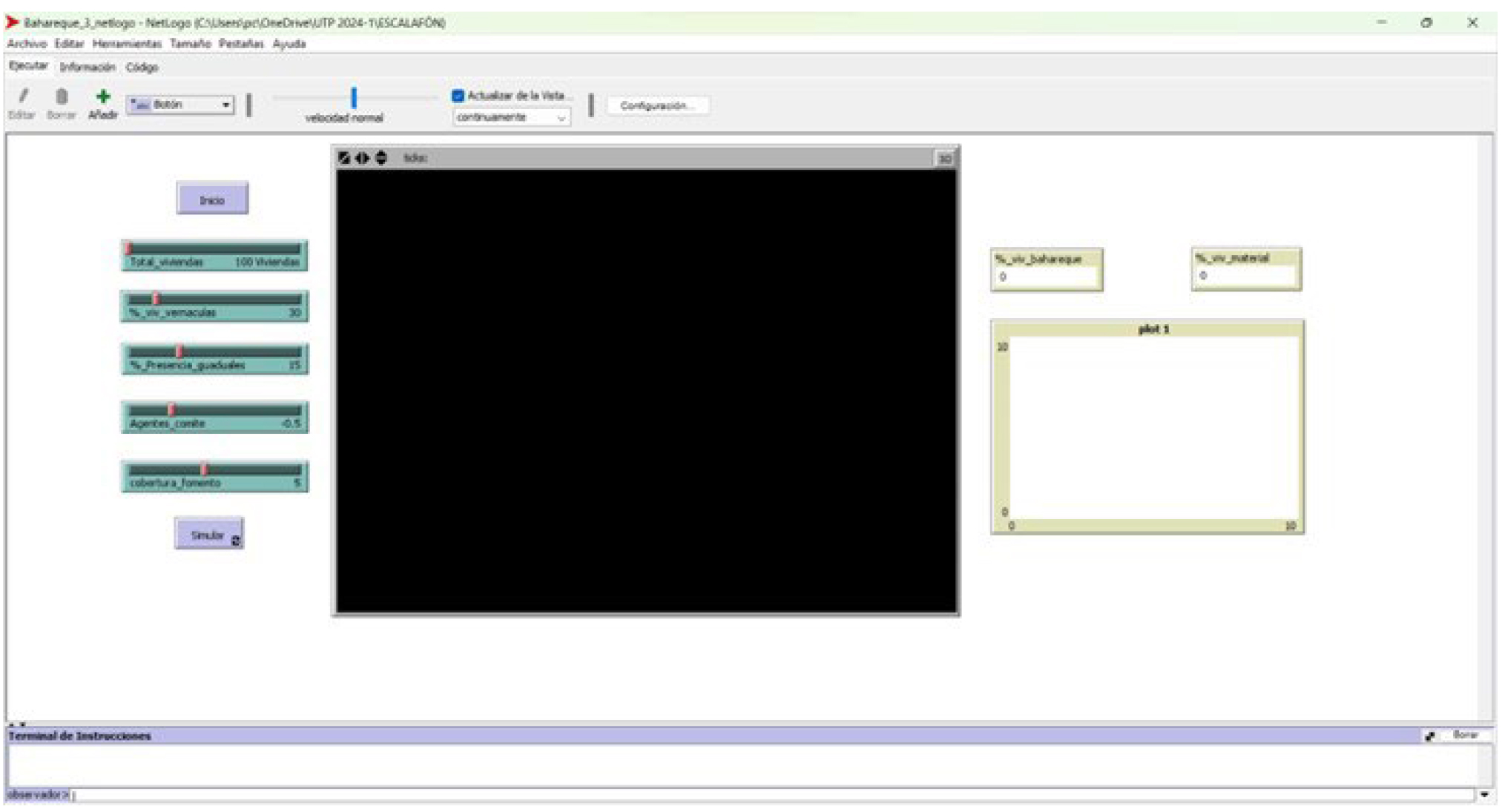The image size is (1502, 812).
Task: Click the Configuración button
Action: click(x=657, y=106)
